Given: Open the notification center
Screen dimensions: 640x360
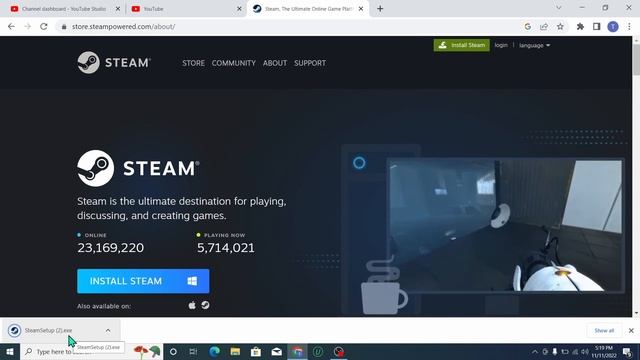Looking at the screenshot, I should 627,351.
